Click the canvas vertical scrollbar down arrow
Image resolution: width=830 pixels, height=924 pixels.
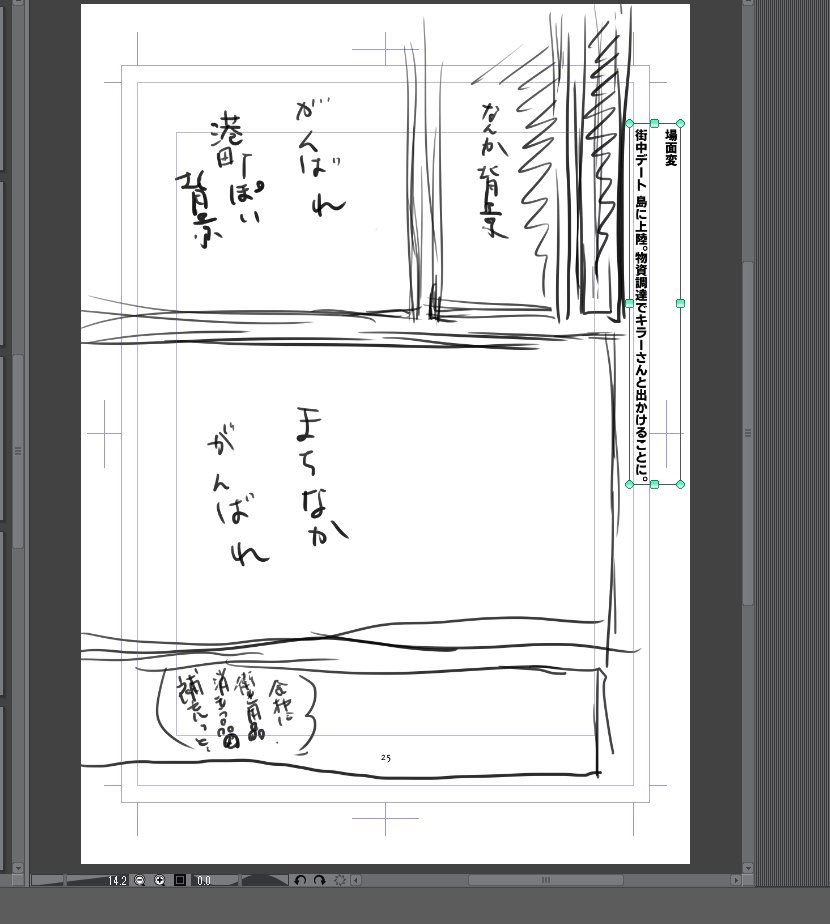pyautogui.click(x=748, y=867)
